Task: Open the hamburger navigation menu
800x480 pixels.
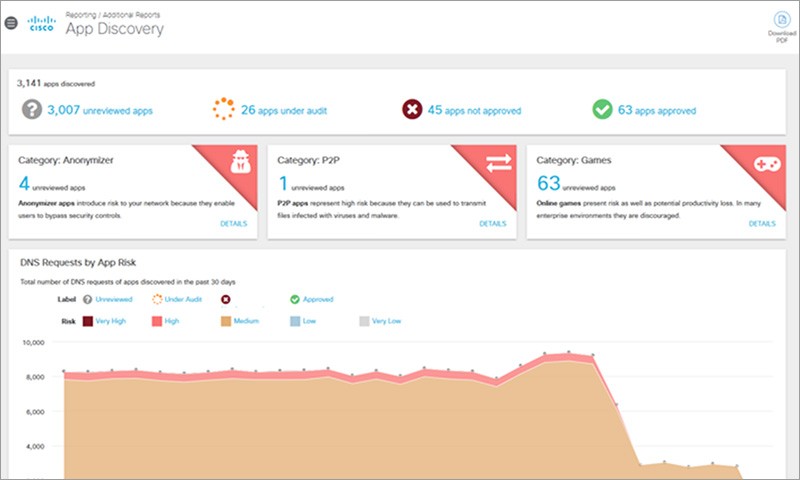Action: [11, 23]
